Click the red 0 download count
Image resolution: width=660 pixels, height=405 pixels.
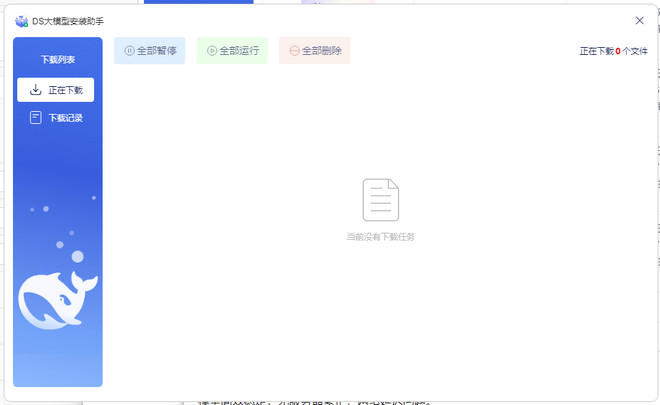(x=618, y=51)
